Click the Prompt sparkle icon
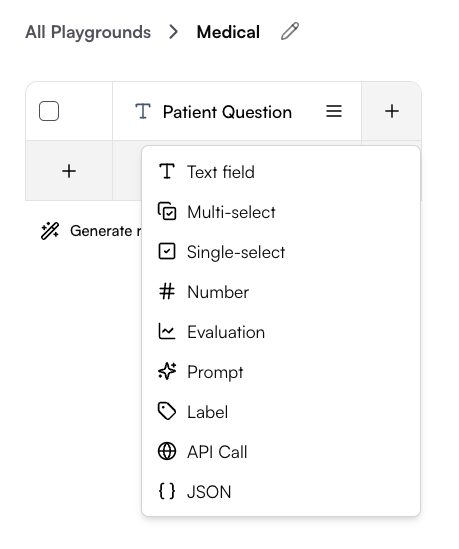The height and width of the screenshot is (549, 459). click(167, 371)
